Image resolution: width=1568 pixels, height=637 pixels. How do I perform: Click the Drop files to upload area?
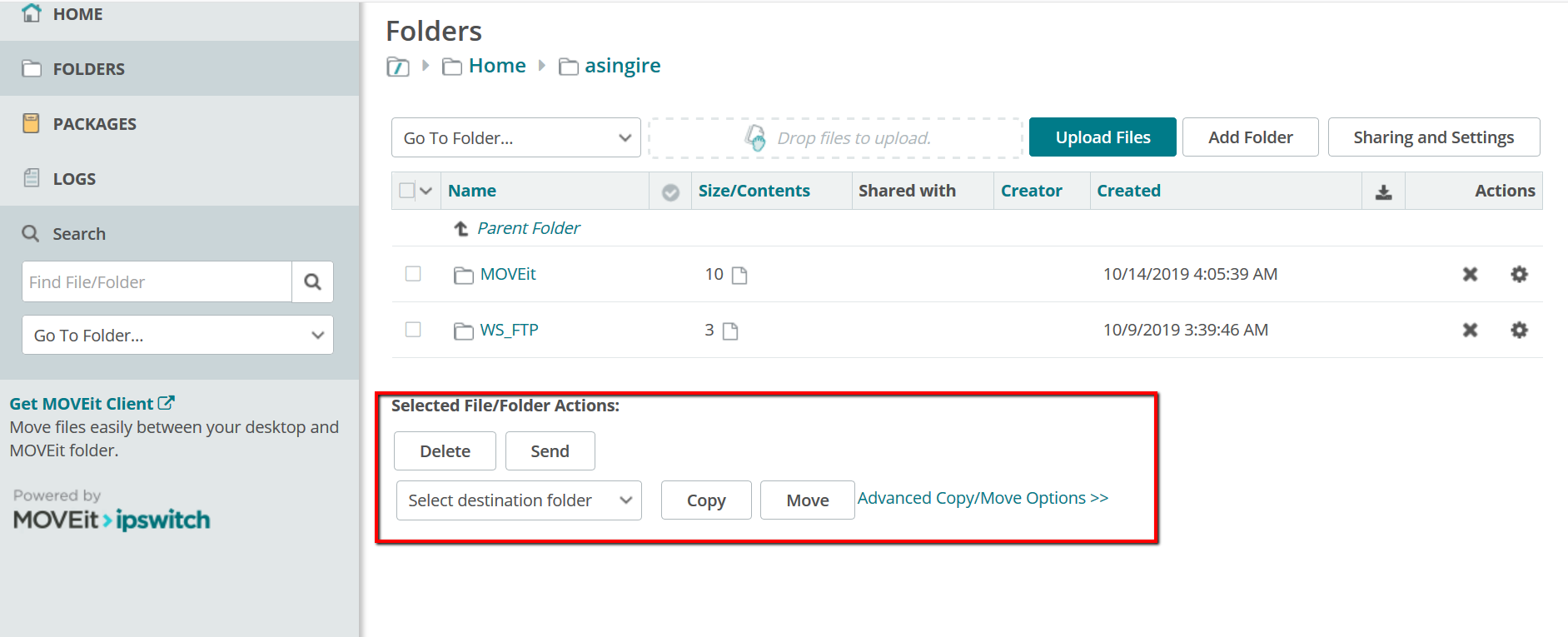point(835,137)
